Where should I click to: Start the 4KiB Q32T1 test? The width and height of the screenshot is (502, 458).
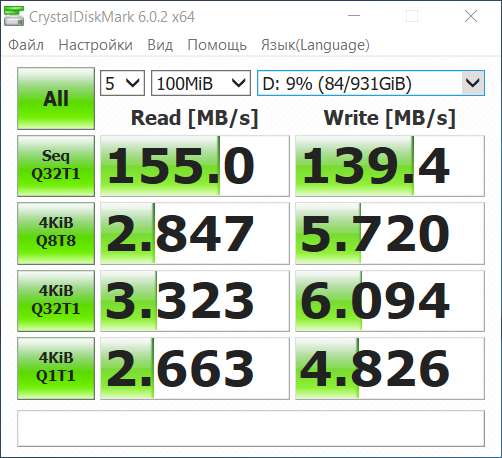pyautogui.click(x=56, y=301)
